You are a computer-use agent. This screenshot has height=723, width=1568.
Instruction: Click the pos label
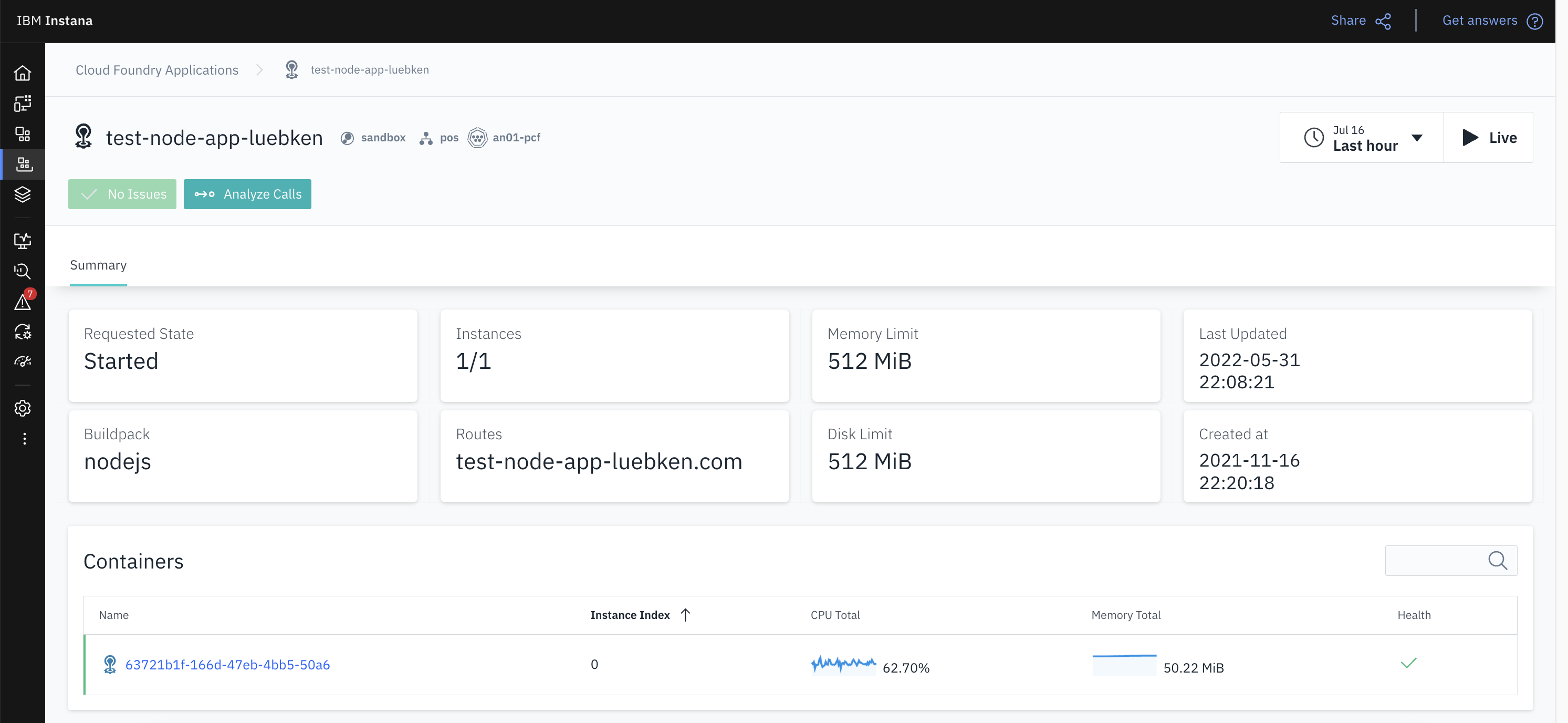tap(449, 138)
